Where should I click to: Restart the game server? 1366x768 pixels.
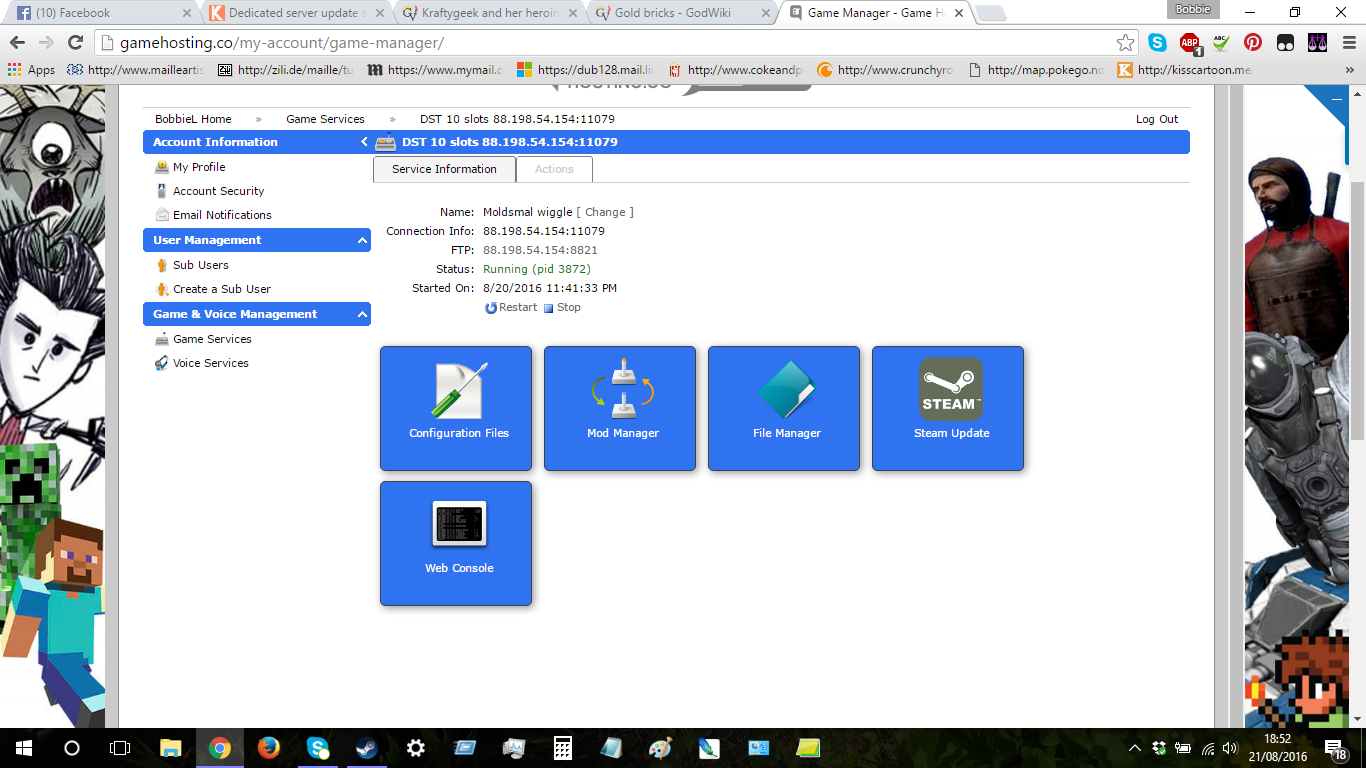coord(512,308)
